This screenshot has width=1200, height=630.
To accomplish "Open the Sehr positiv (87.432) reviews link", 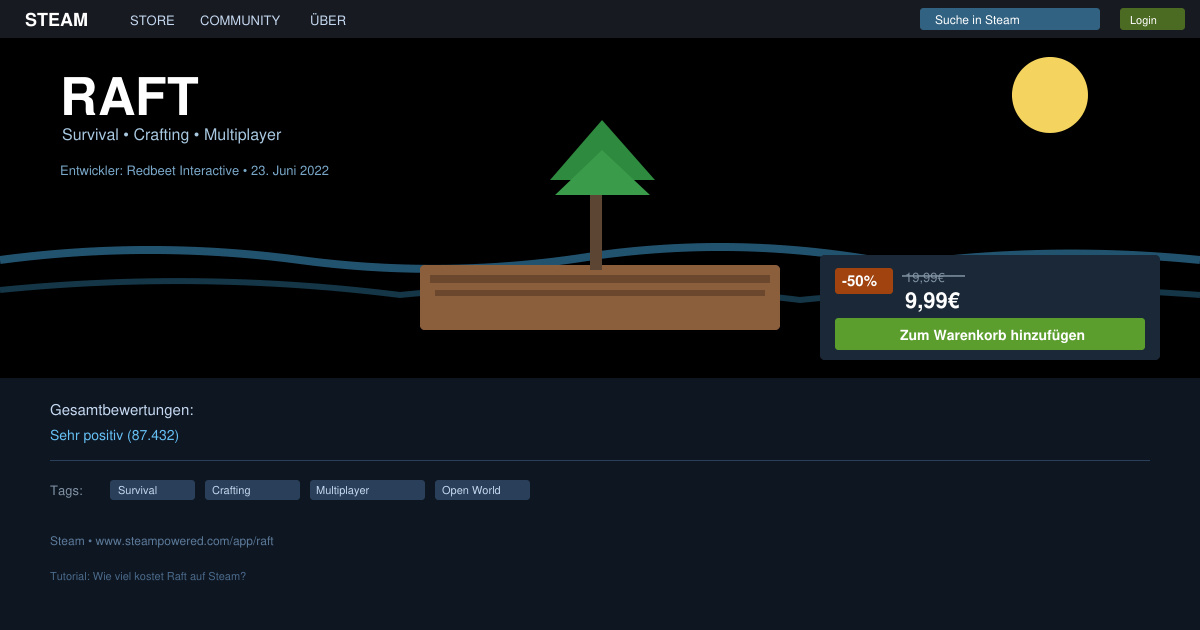I will click(114, 435).
